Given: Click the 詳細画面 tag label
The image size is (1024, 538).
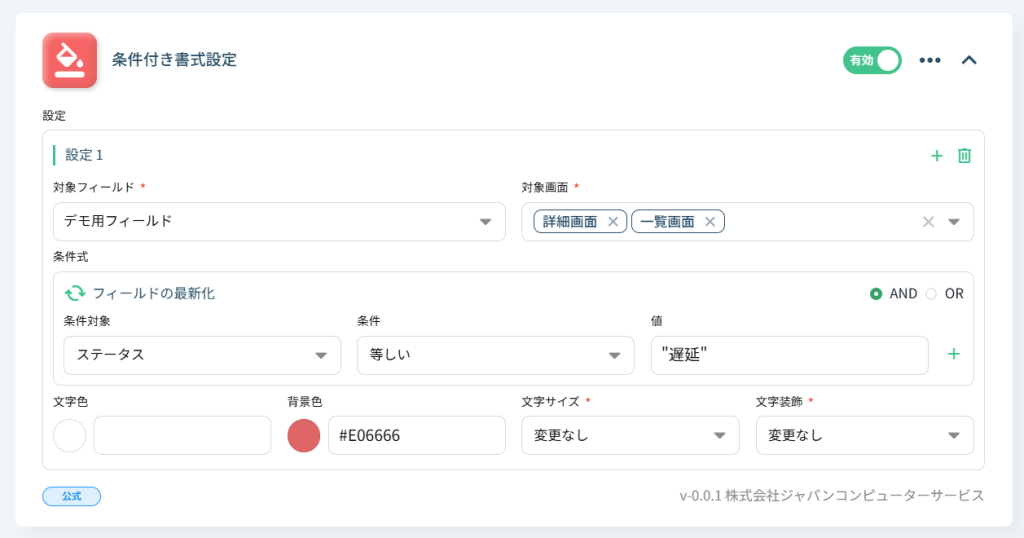Looking at the screenshot, I should click(x=570, y=221).
